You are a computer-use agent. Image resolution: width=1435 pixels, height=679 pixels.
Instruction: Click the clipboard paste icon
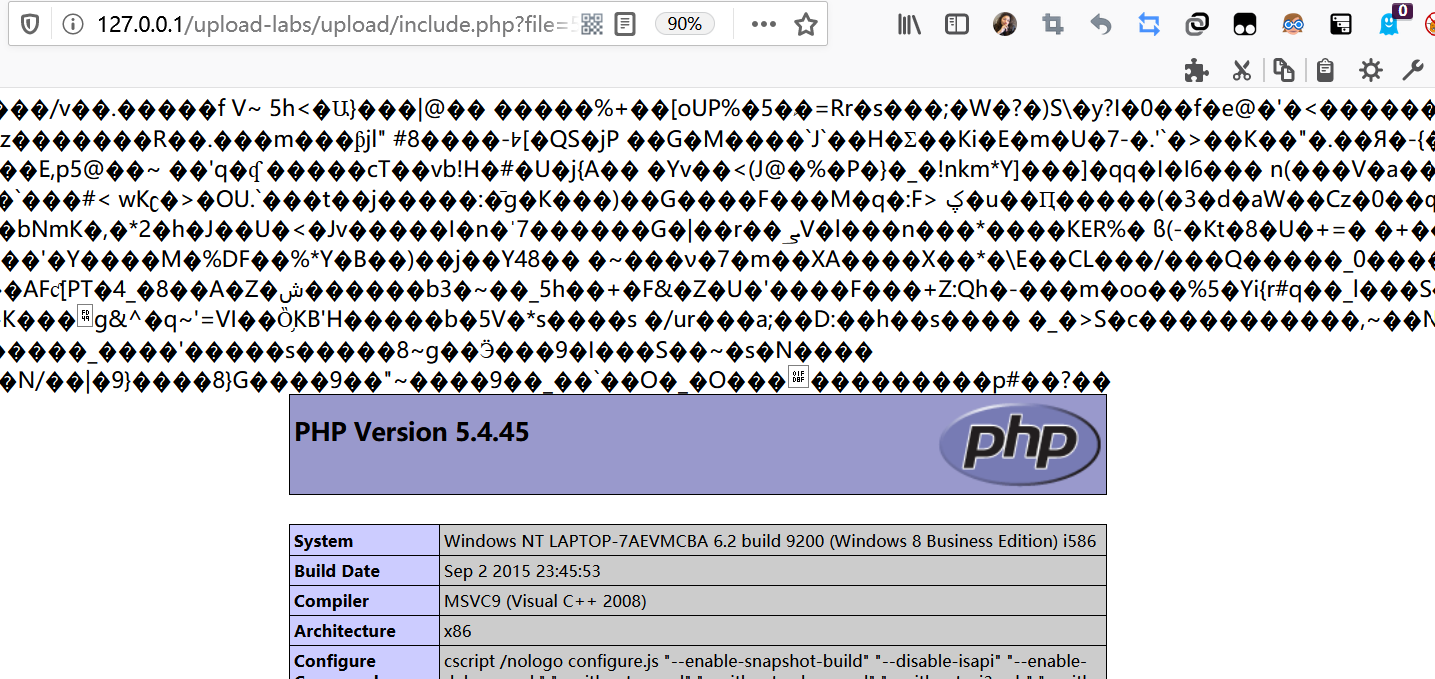[x=1325, y=70]
